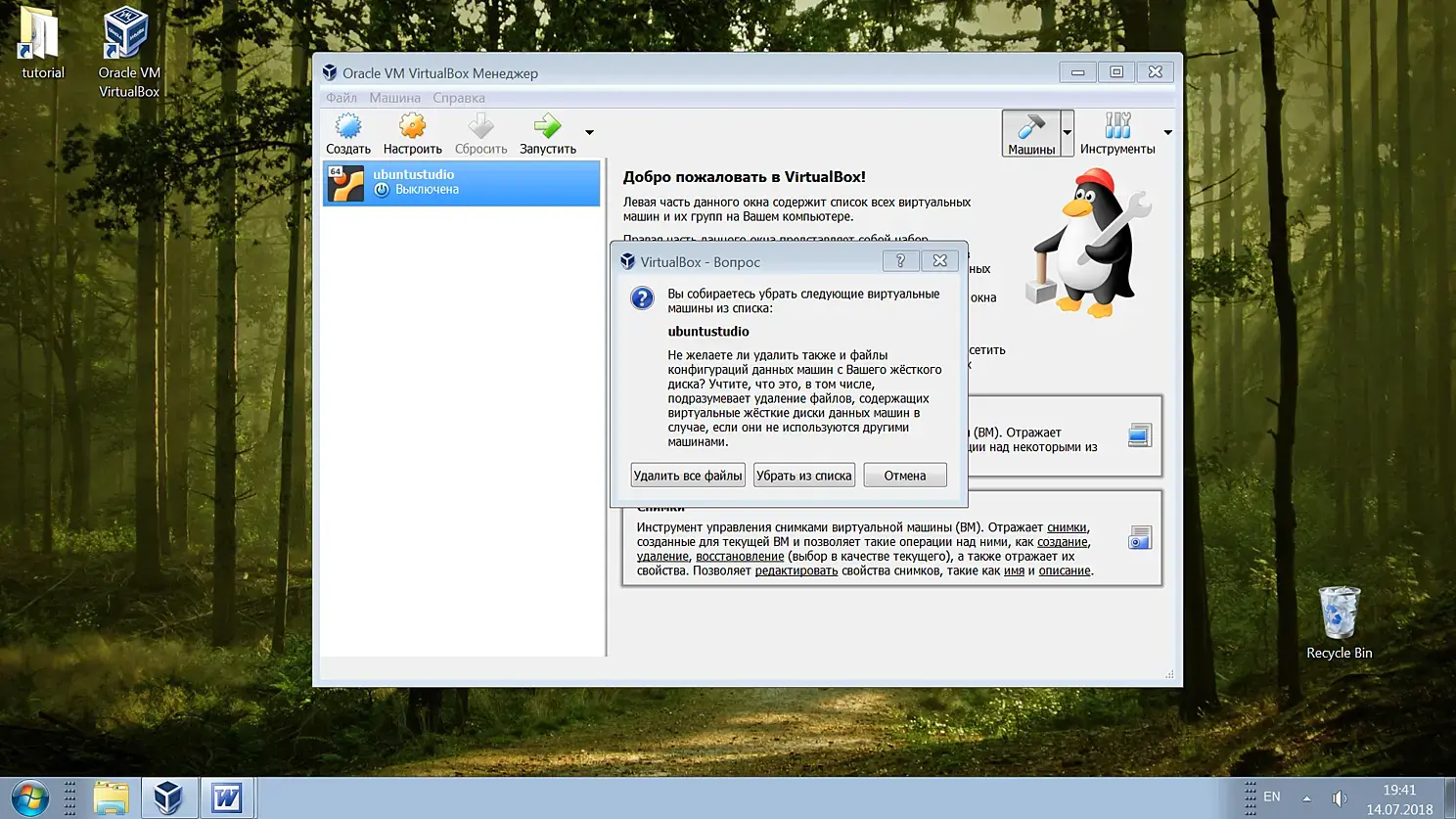This screenshot has height=819, width=1456.
Task: Close the VirtualBox - Вопрос dialog
Action: (x=939, y=261)
